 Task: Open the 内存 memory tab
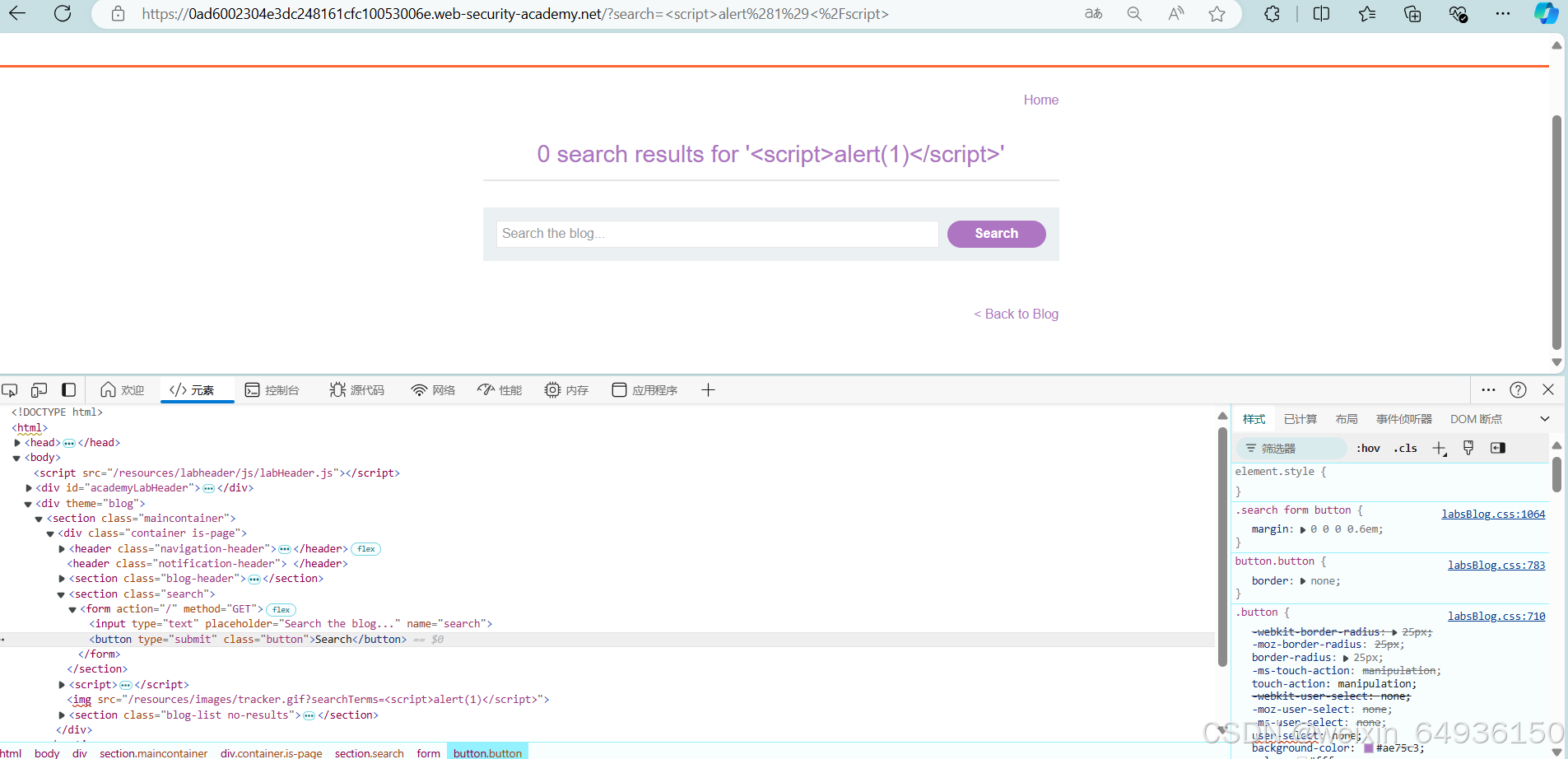tap(566, 390)
